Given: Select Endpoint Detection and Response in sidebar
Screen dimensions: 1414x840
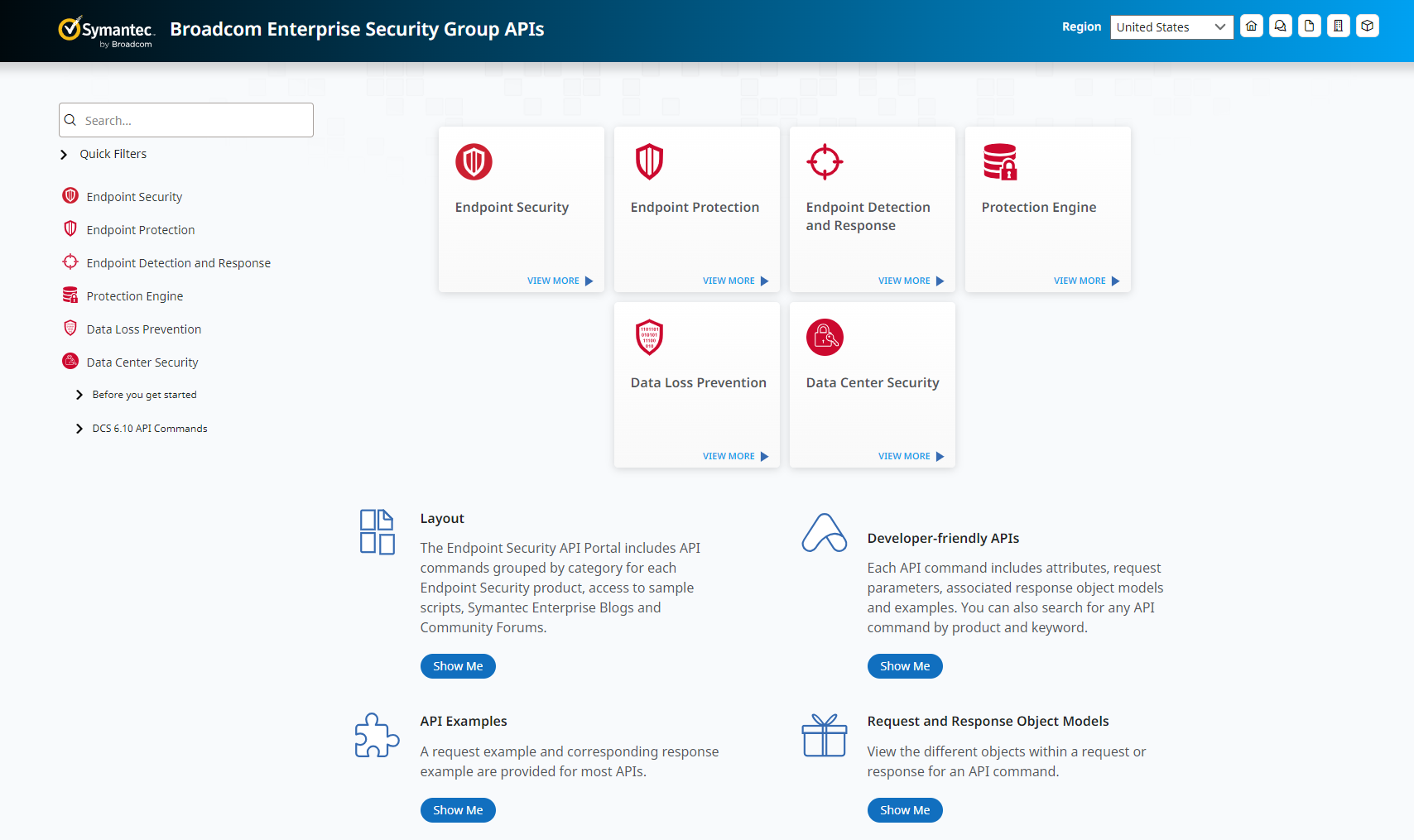Looking at the screenshot, I should 179,263.
